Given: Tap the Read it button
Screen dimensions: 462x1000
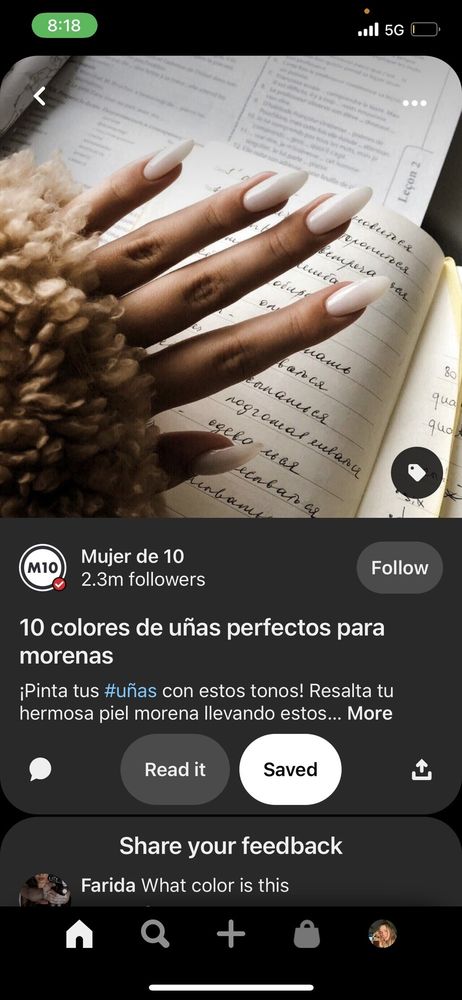Looking at the screenshot, I should 175,769.
